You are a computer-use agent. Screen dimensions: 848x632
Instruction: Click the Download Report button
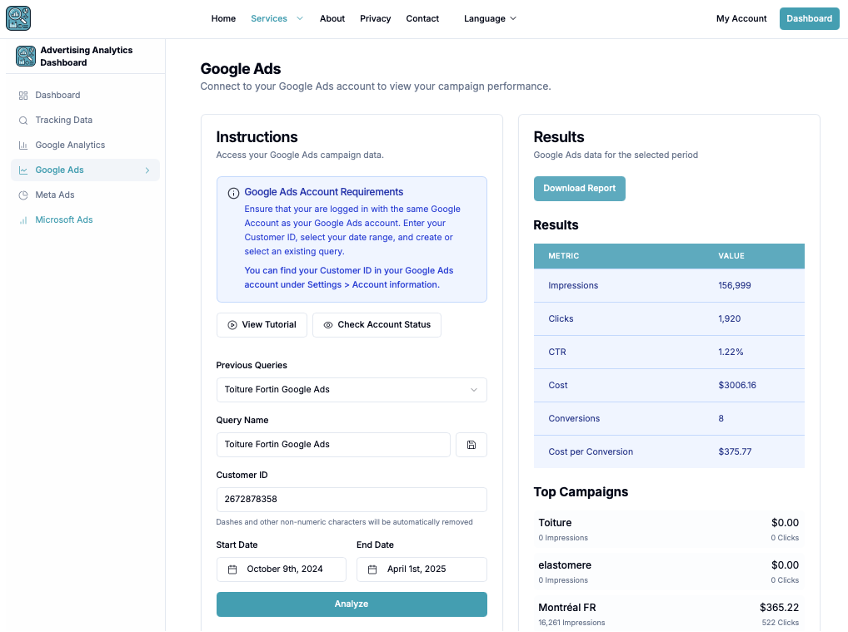(x=579, y=188)
